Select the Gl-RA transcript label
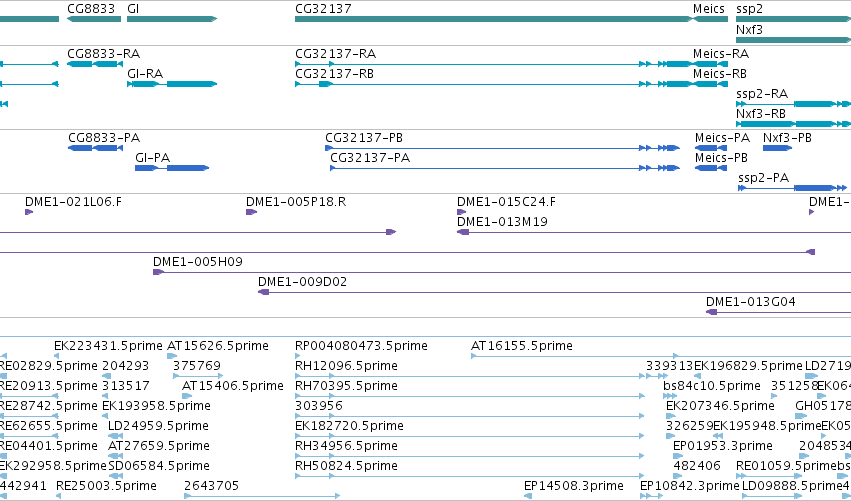 pos(145,74)
